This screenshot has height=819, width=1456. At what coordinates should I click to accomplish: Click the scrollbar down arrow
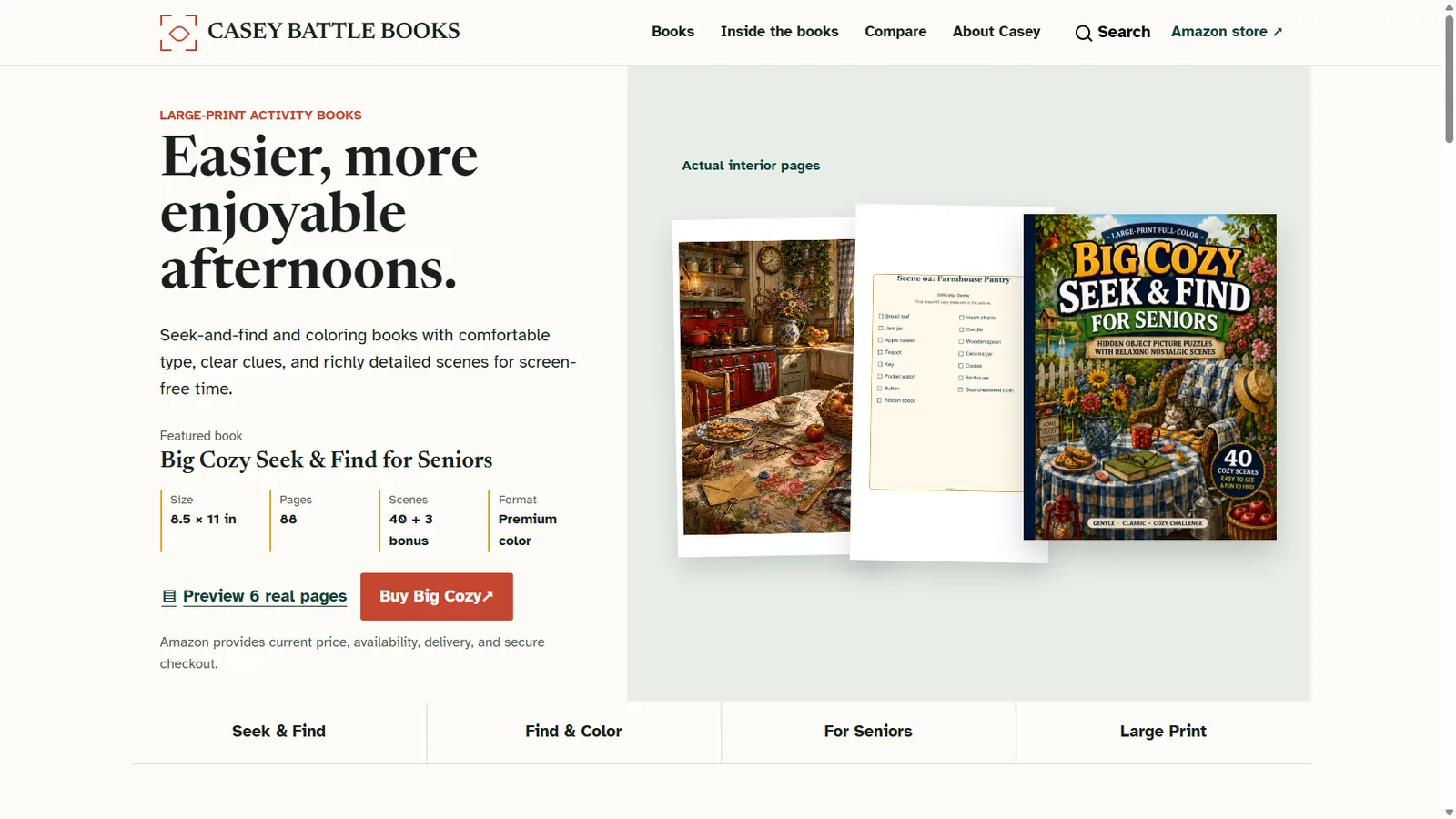pyautogui.click(x=1449, y=812)
